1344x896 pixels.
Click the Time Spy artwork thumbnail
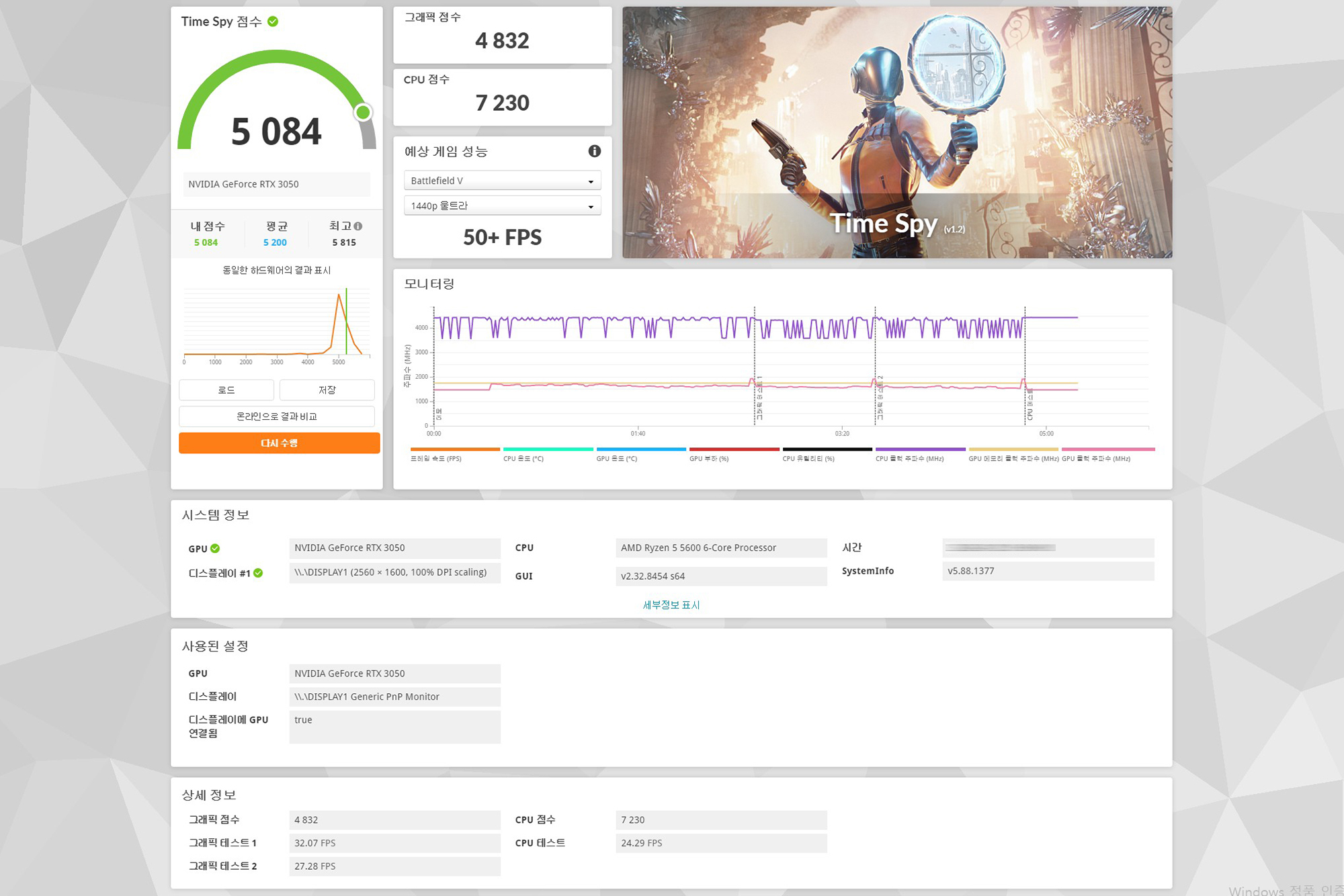[896, 132]
